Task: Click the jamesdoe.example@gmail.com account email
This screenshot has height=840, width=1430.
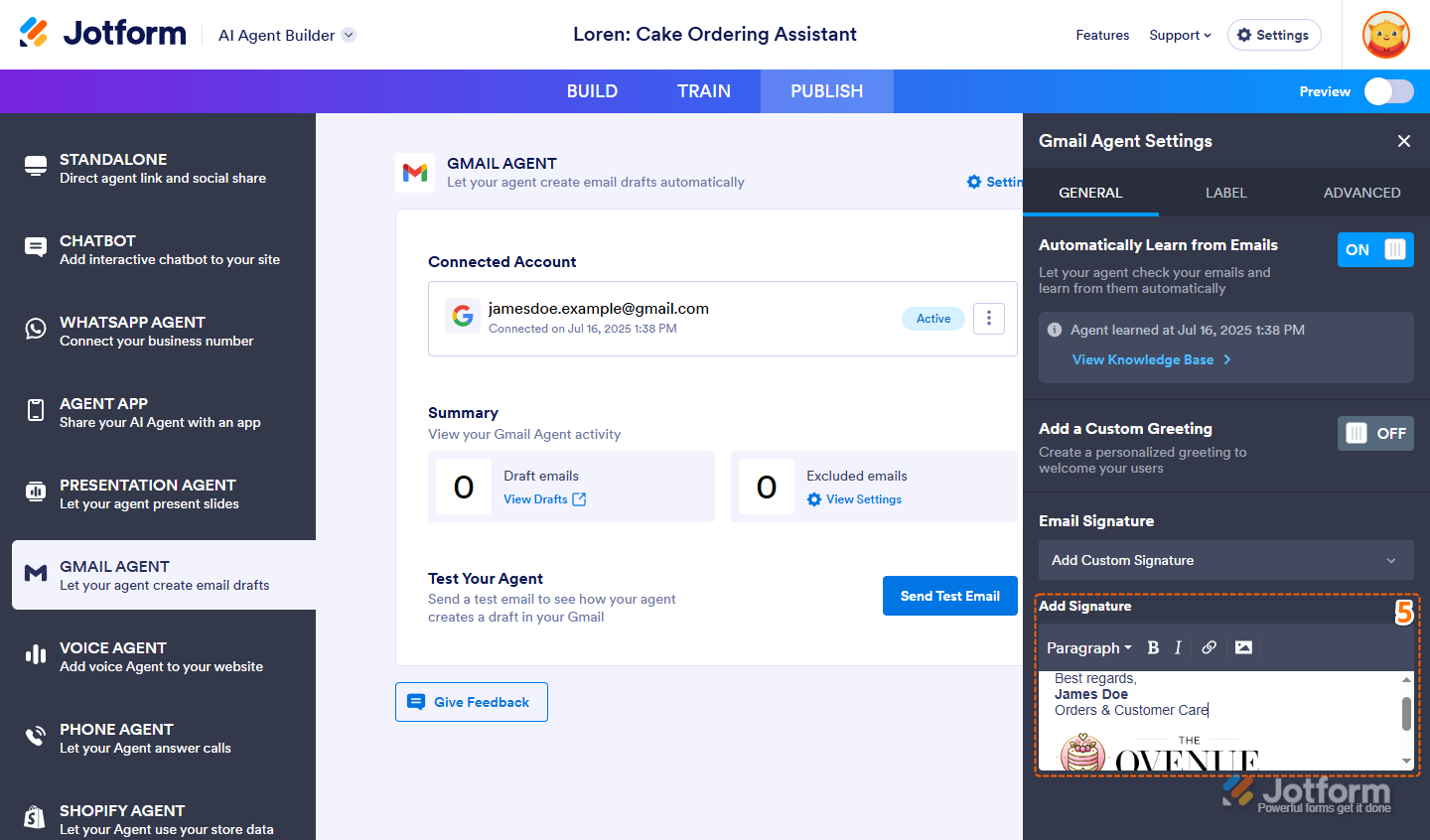Action: tap(599, 308)
